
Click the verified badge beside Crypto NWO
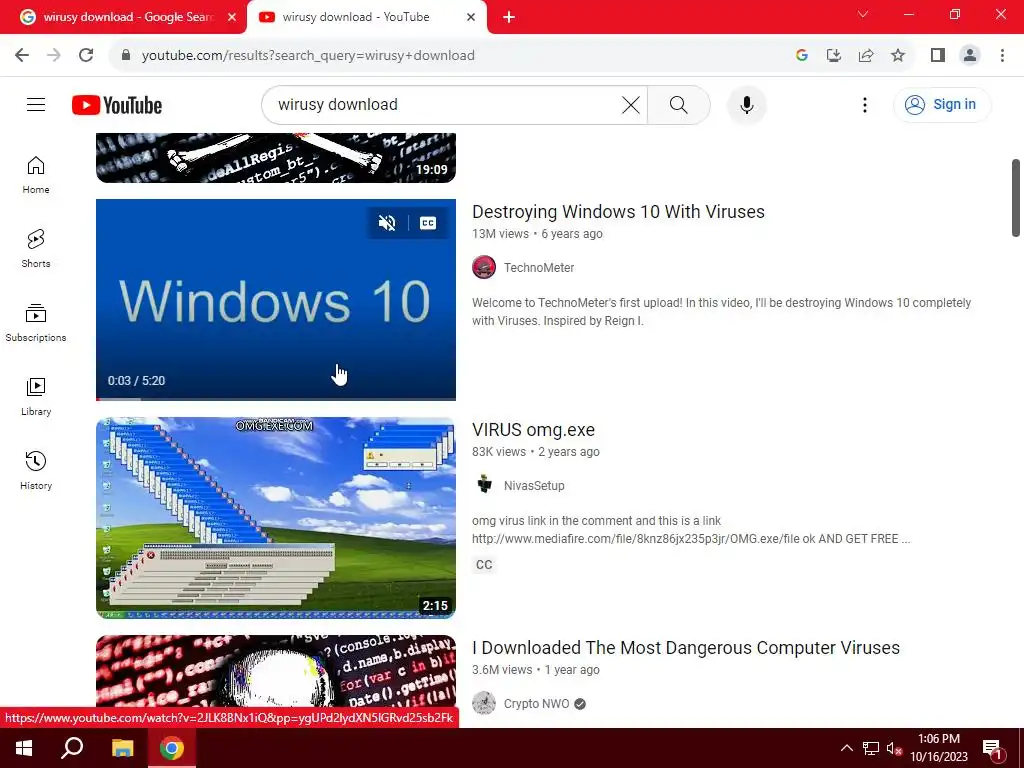click(x=580, y=704)
